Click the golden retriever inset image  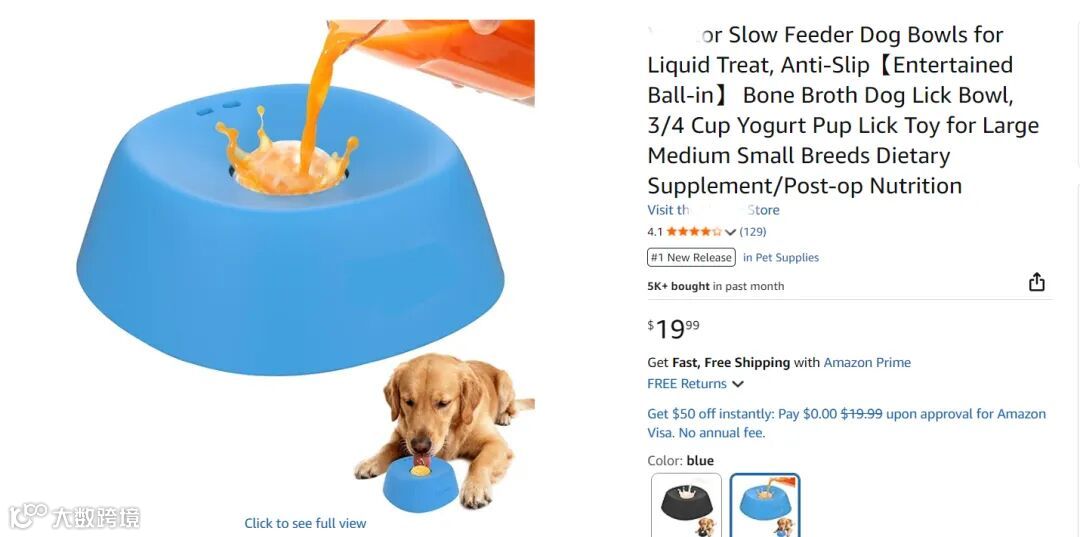[x=444, y=432]
